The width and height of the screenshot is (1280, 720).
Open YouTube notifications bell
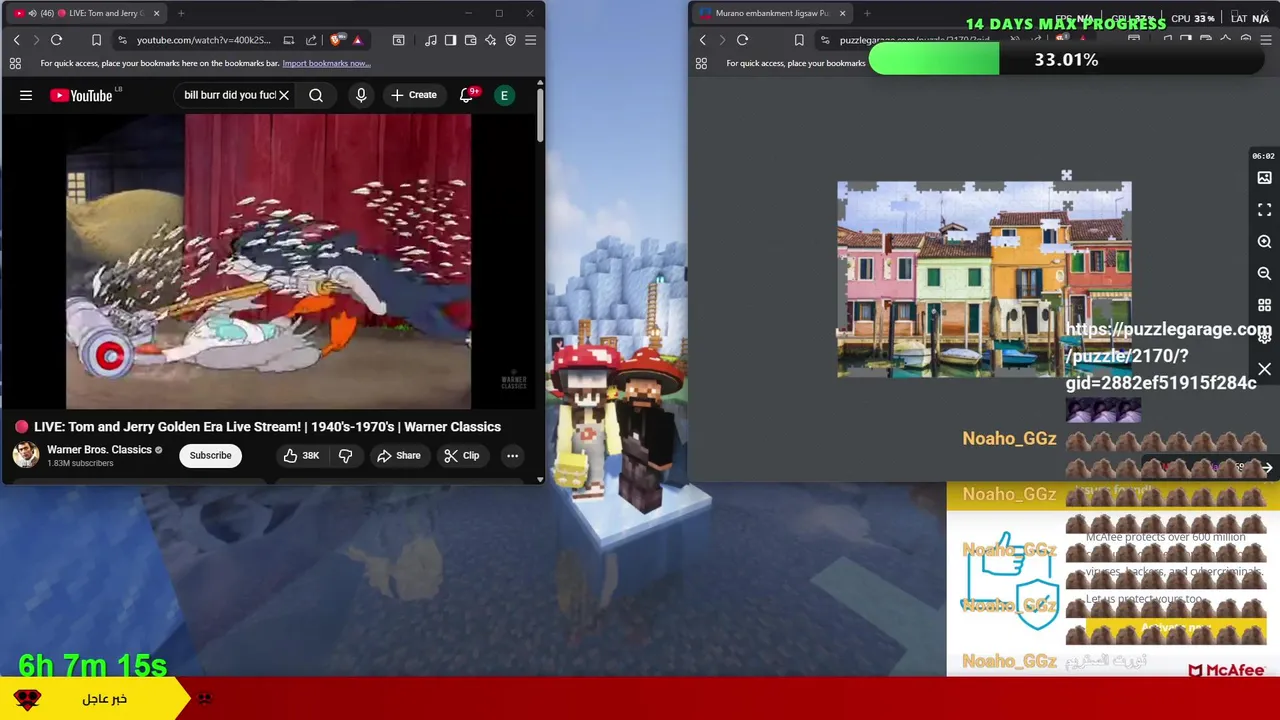[466, 95]
